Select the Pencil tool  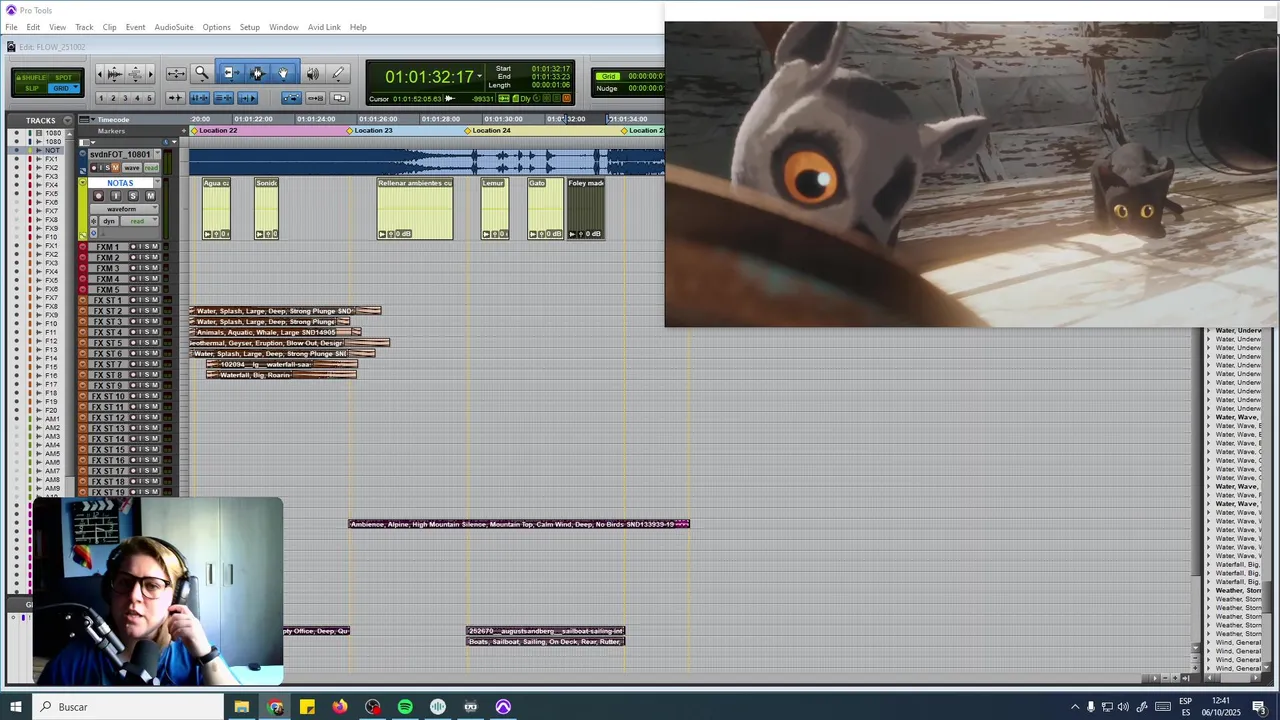coord(338,73)
